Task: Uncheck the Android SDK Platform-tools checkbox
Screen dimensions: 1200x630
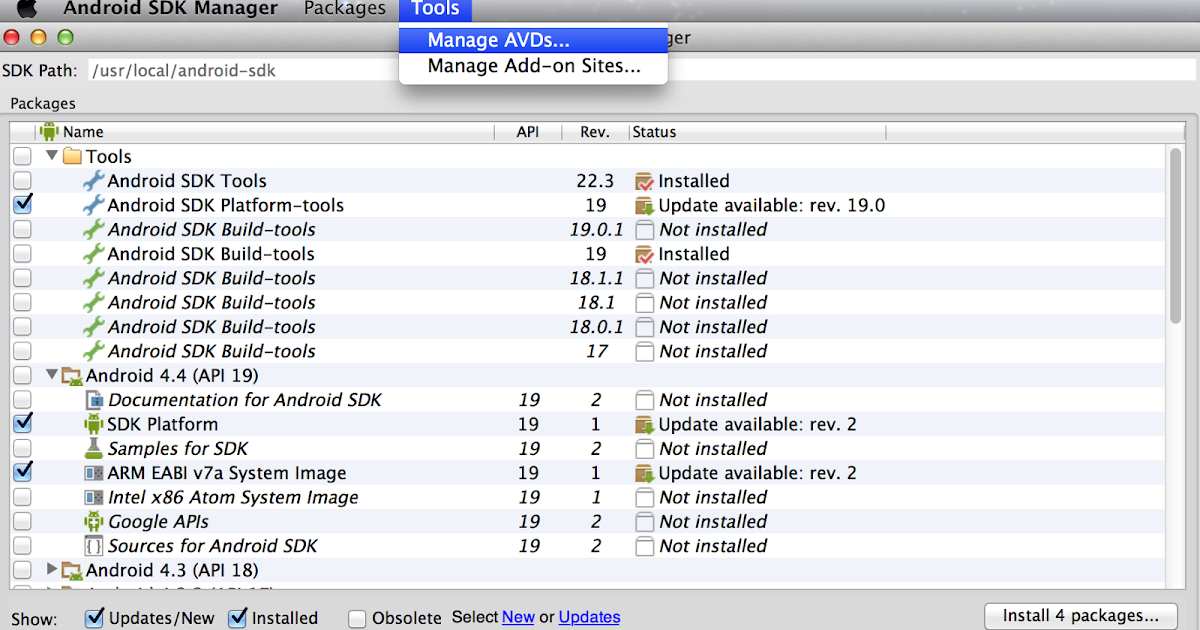Action: 22,205
